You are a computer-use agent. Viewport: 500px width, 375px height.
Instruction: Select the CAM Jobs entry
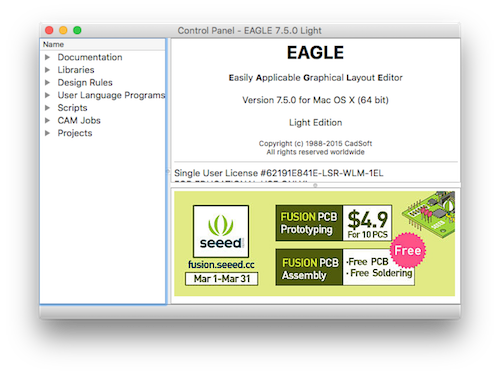coord(79,121)
